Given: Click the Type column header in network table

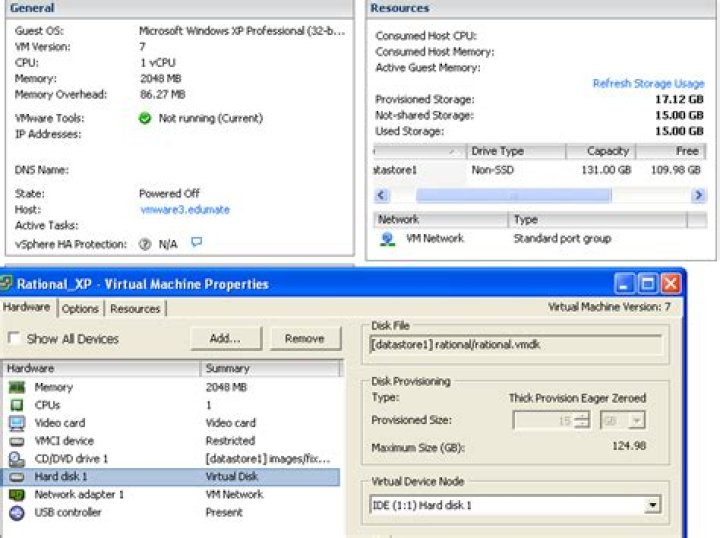Looking at the screenshot, I should click(x=598, y=220).
